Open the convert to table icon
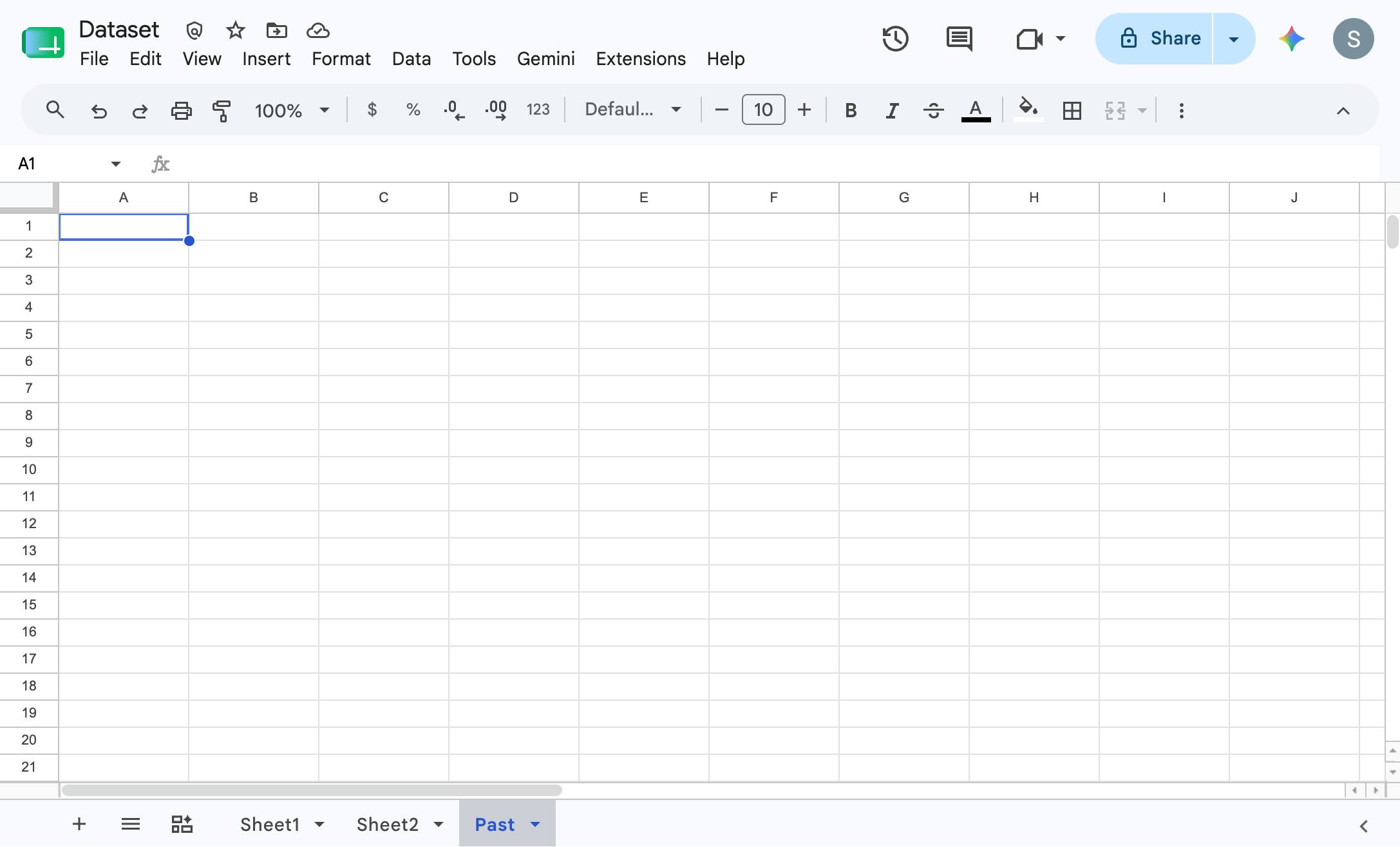1400x847 pixels. click(x=182, y=824)
